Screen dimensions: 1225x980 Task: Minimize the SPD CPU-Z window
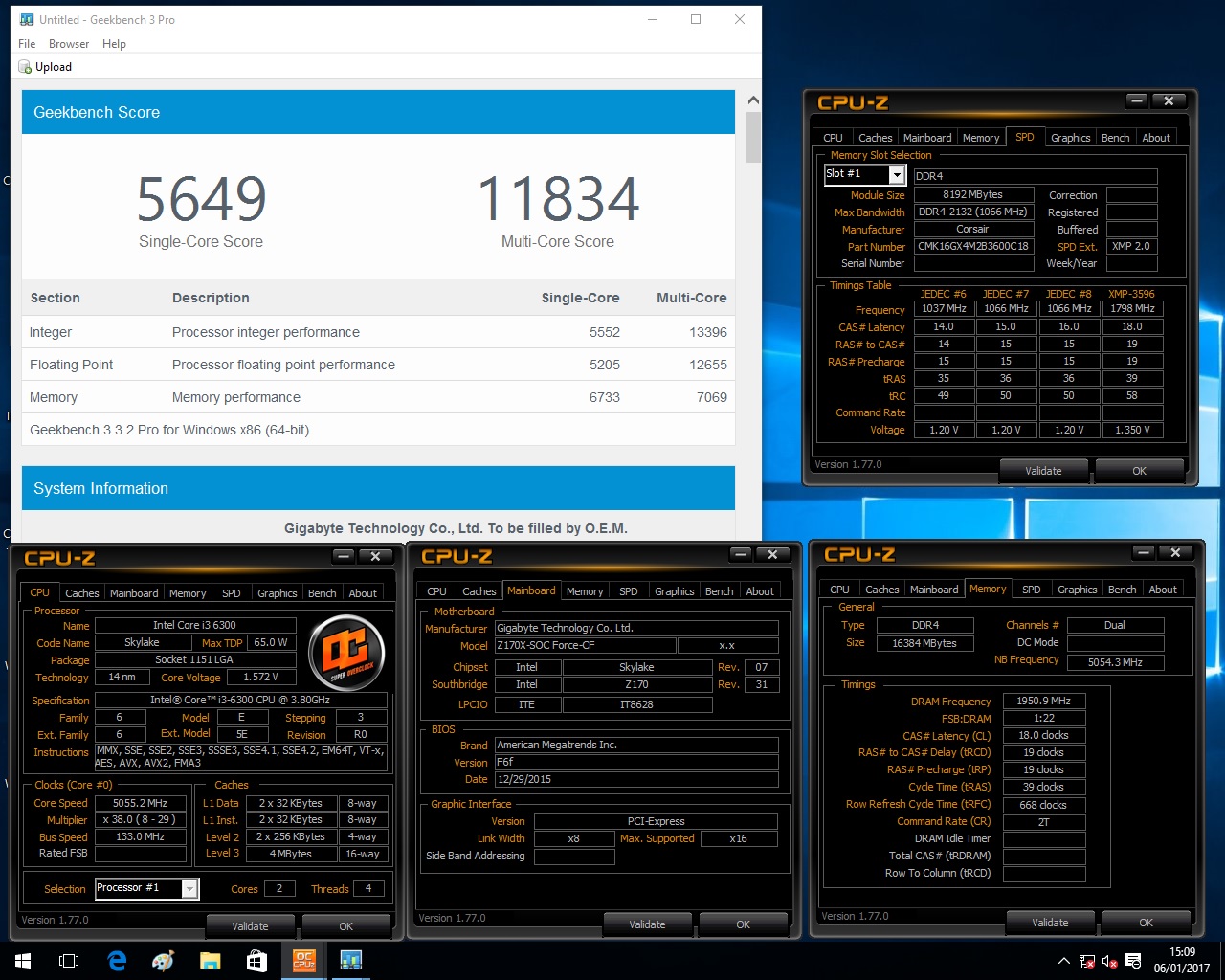tap(1136, 100)
